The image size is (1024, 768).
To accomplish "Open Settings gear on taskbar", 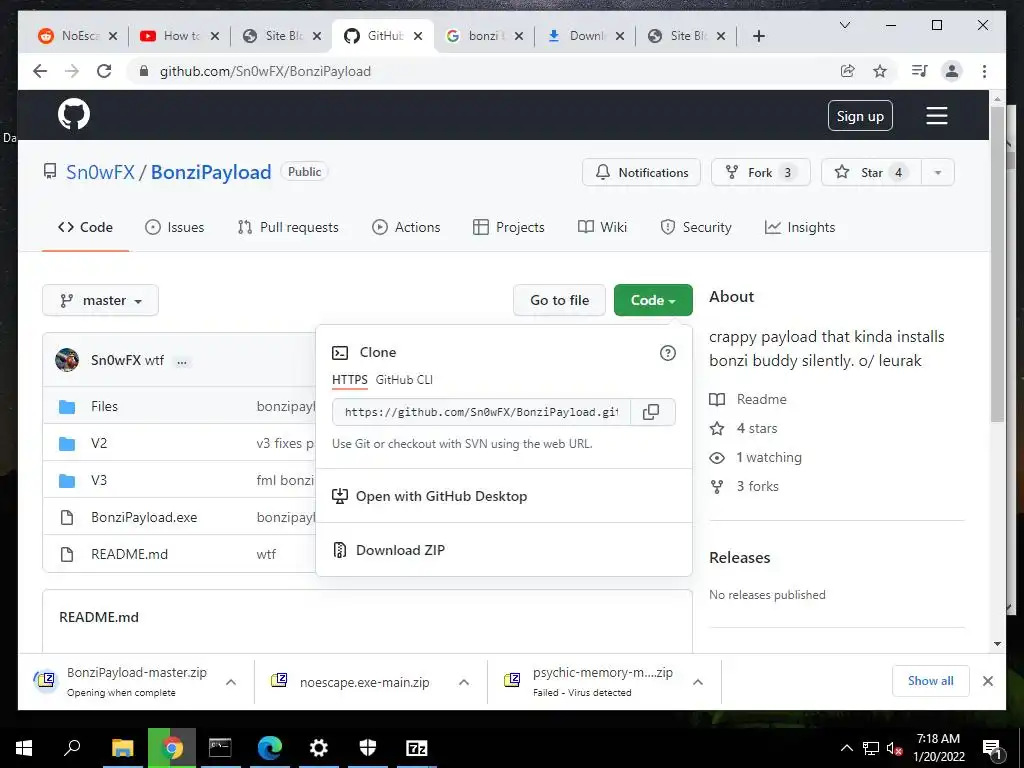I will point(319,748).
